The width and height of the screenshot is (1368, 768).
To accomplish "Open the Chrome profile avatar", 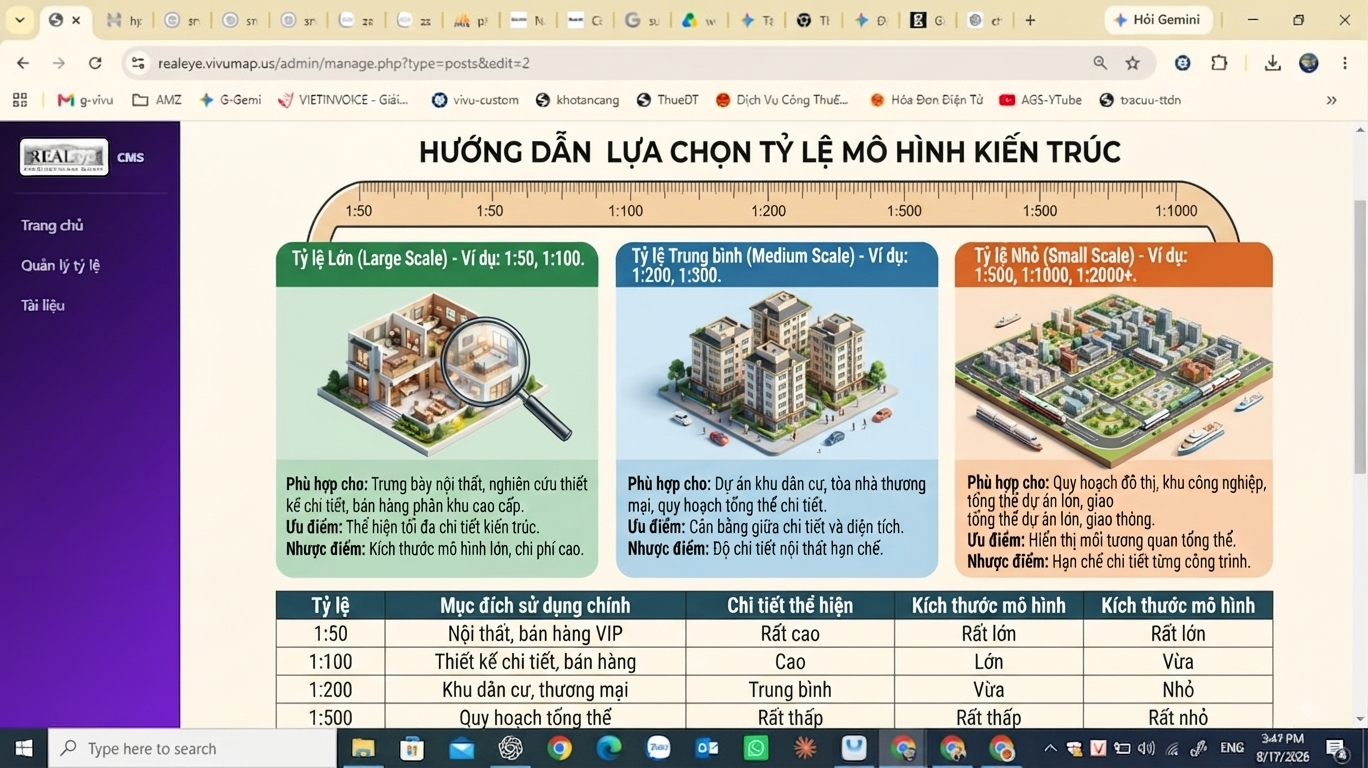I will 1308,63.
